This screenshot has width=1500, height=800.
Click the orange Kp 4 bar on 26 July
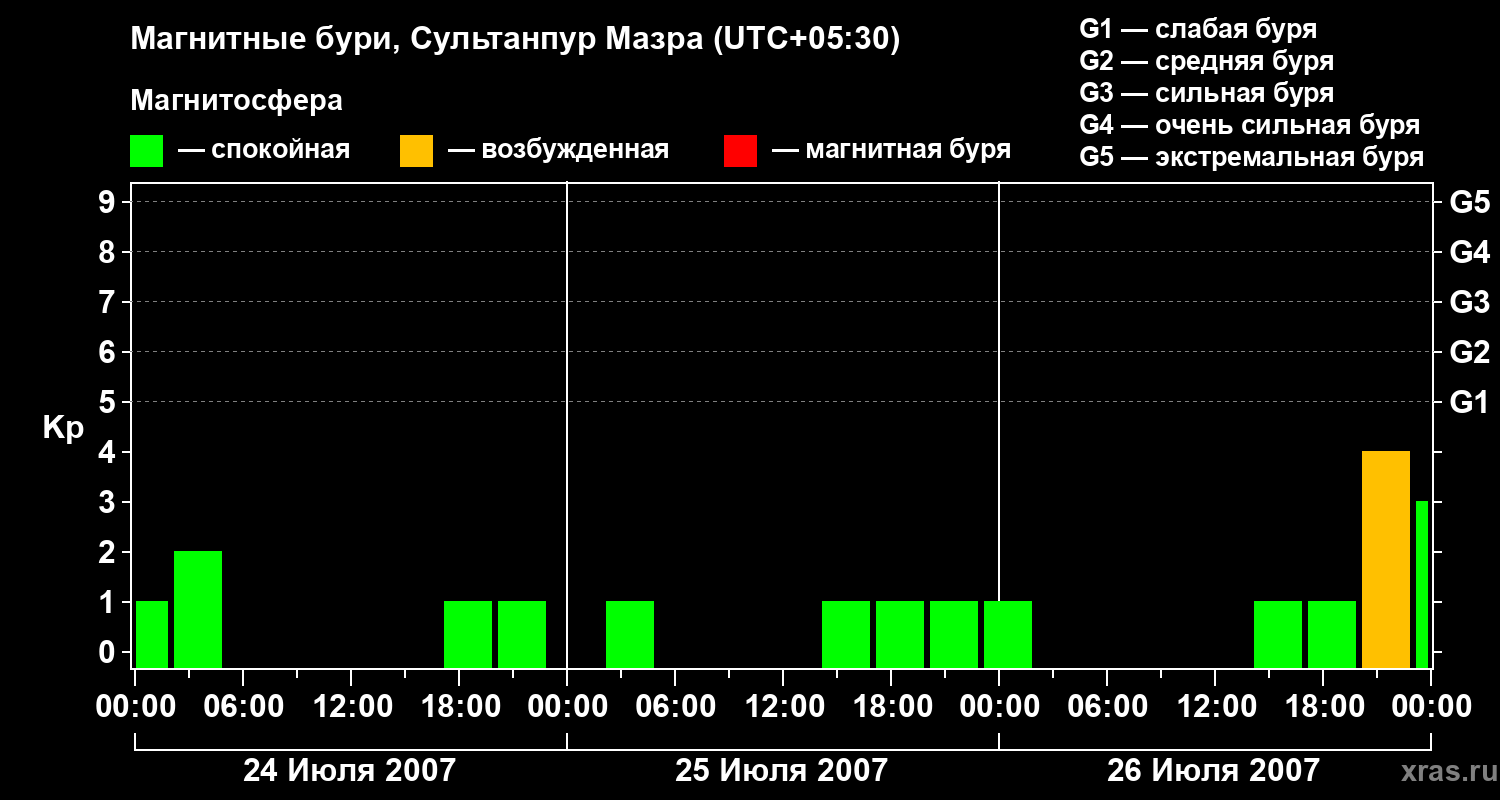1386,560
